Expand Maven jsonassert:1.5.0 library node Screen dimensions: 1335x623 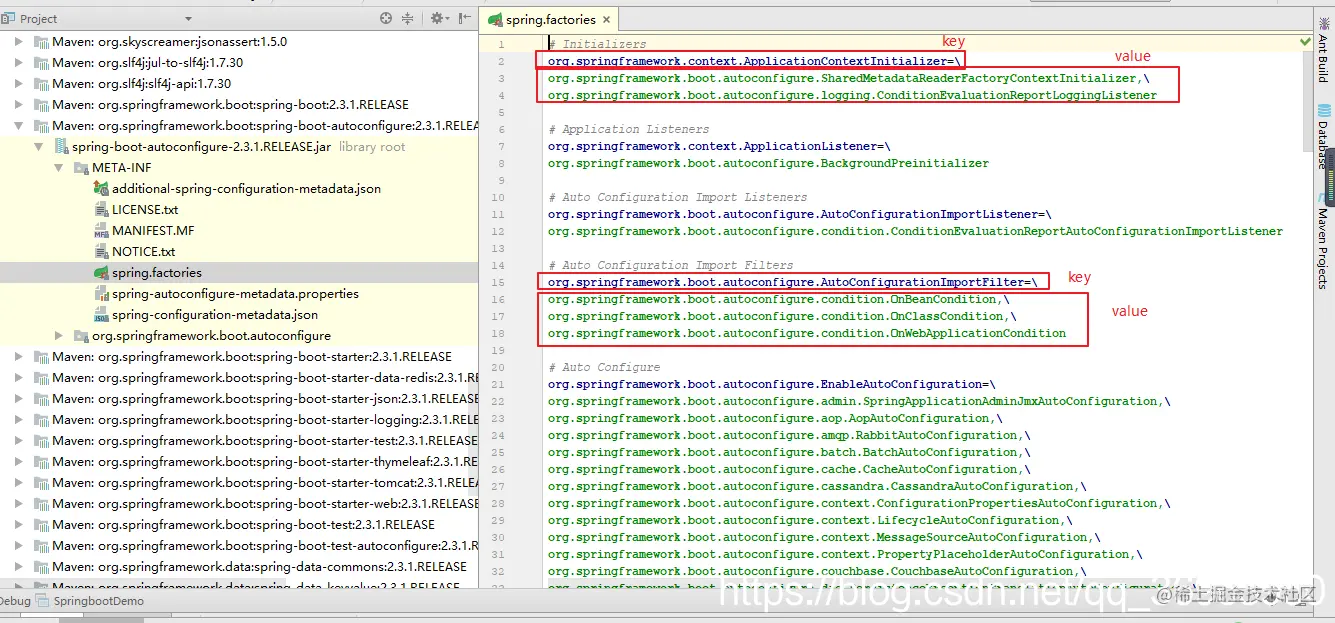point(19,42)
